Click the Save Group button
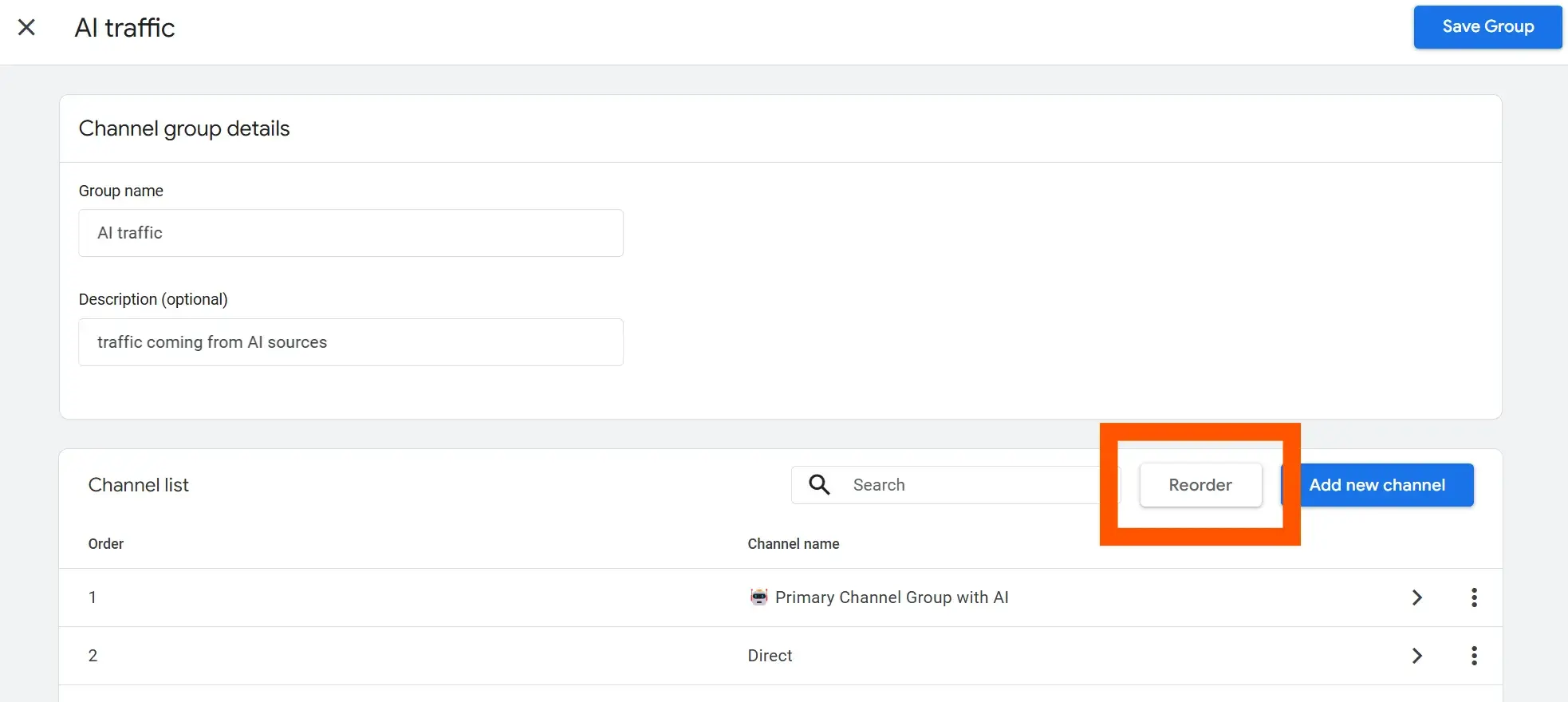 pos(1487,27)
